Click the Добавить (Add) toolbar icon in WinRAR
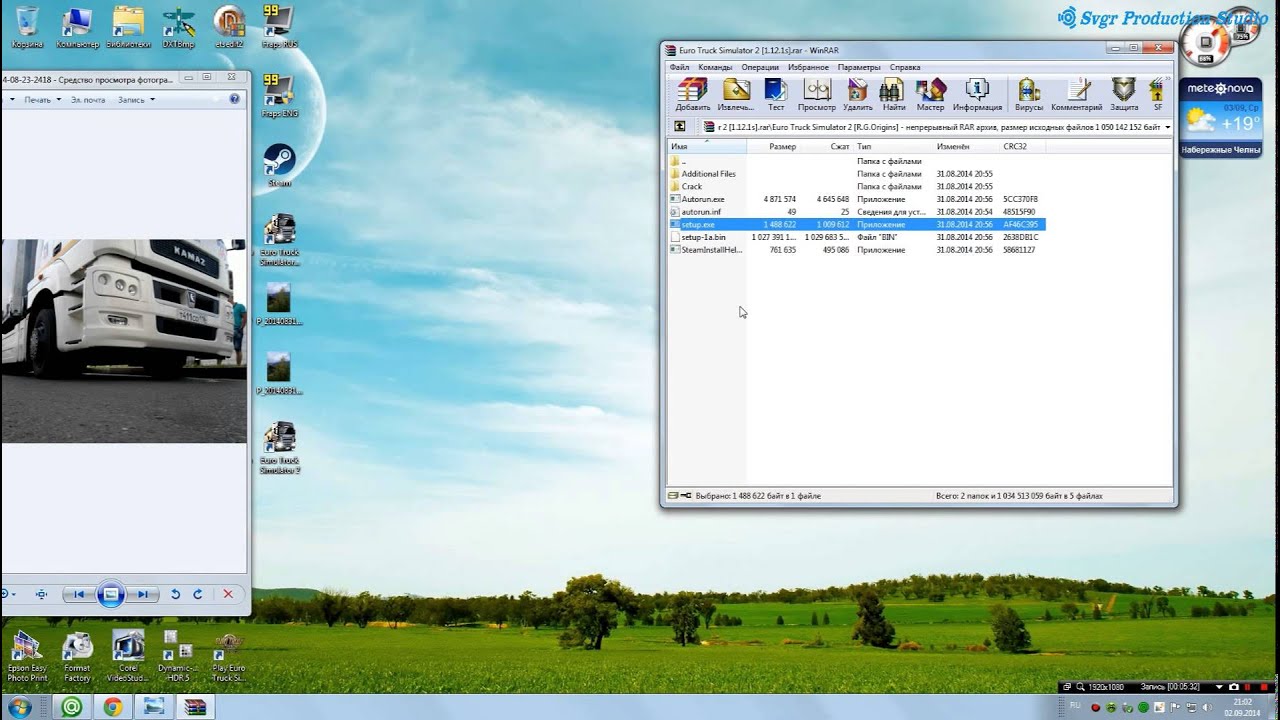 point(692,94)
